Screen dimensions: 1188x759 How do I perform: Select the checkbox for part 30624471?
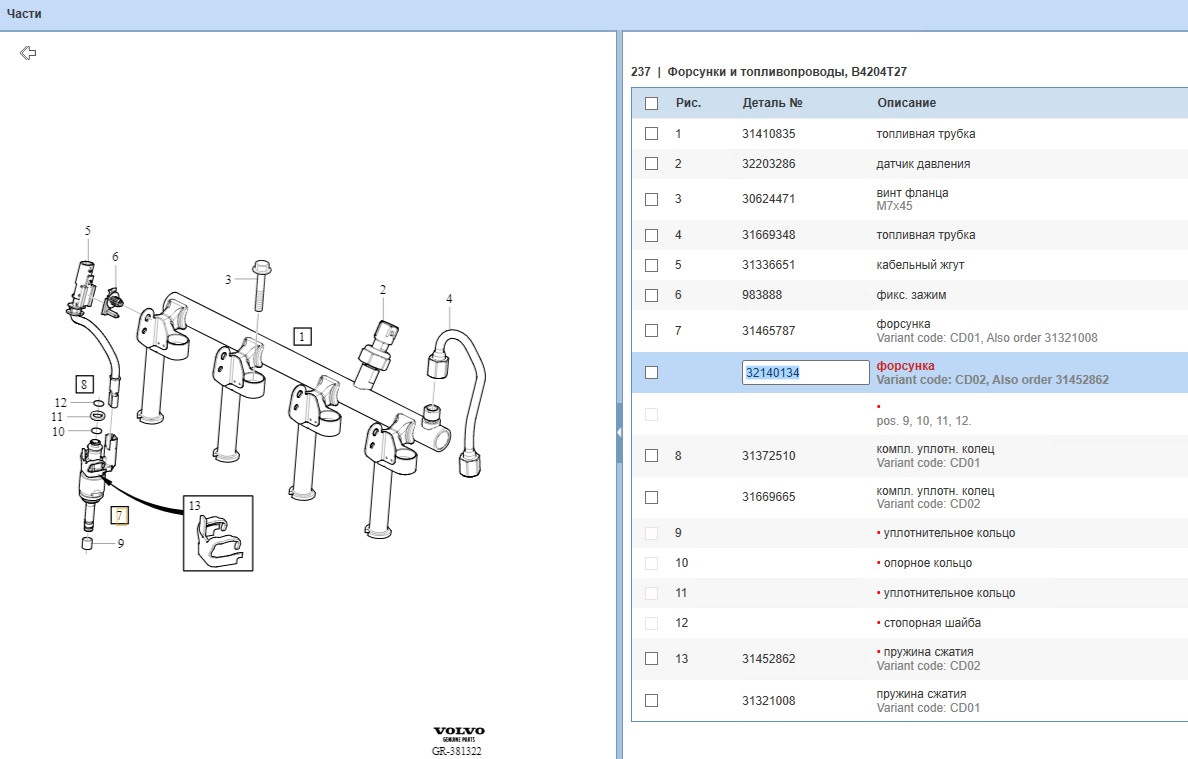click(652, 199)
